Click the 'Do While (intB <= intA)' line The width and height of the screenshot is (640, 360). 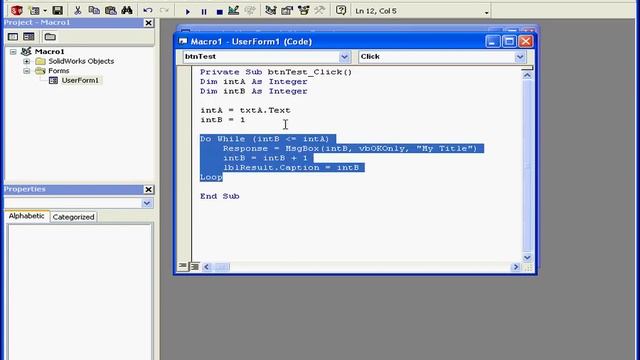pyautogui.click(x=264, y=139)
